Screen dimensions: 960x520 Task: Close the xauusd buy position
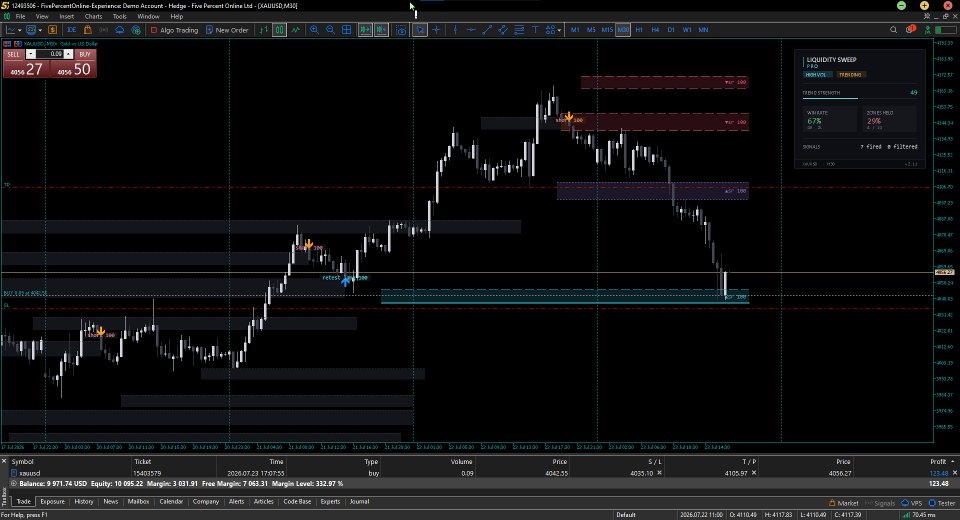click(954, 473)
